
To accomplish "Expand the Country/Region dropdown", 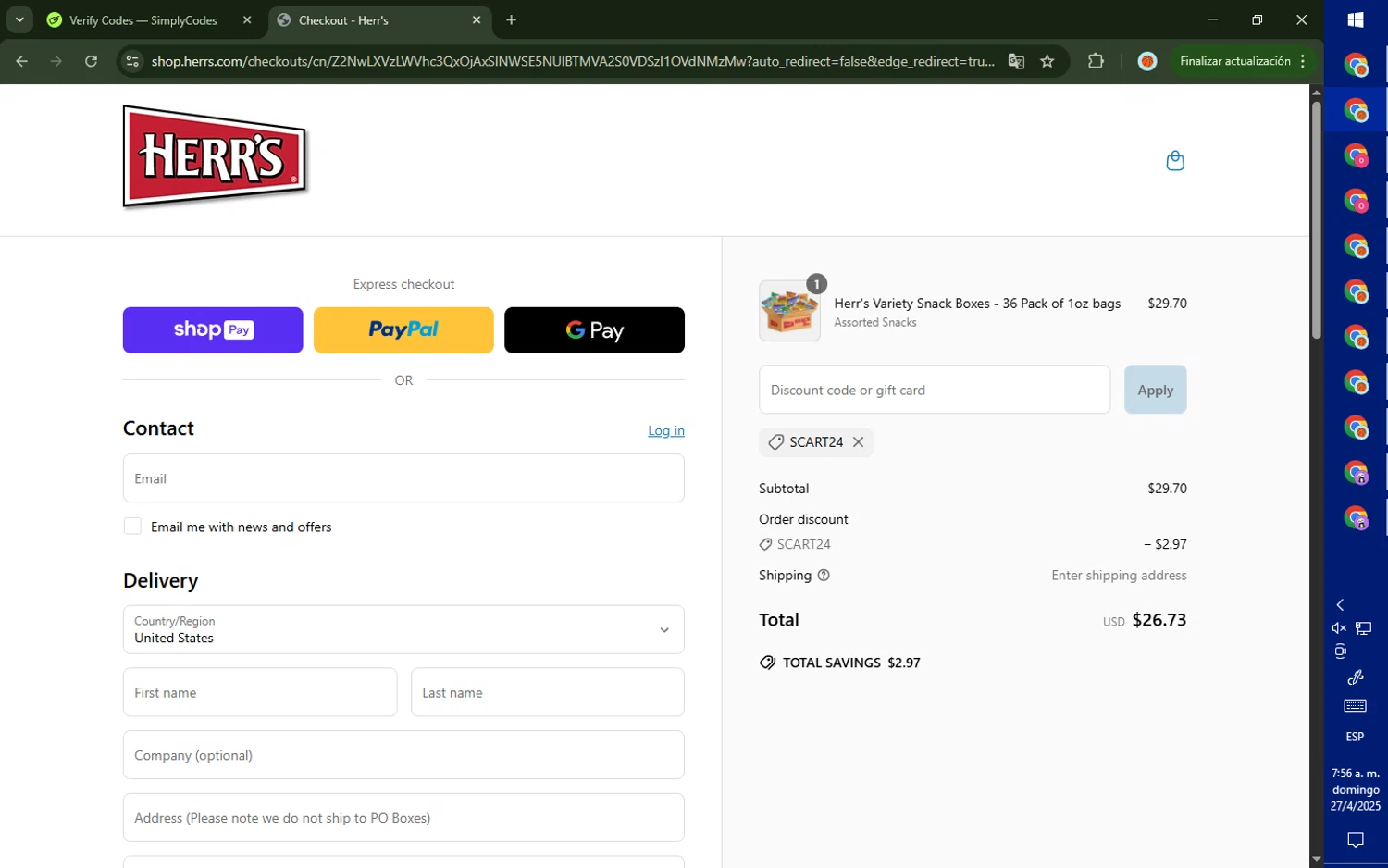I will 403,629.
